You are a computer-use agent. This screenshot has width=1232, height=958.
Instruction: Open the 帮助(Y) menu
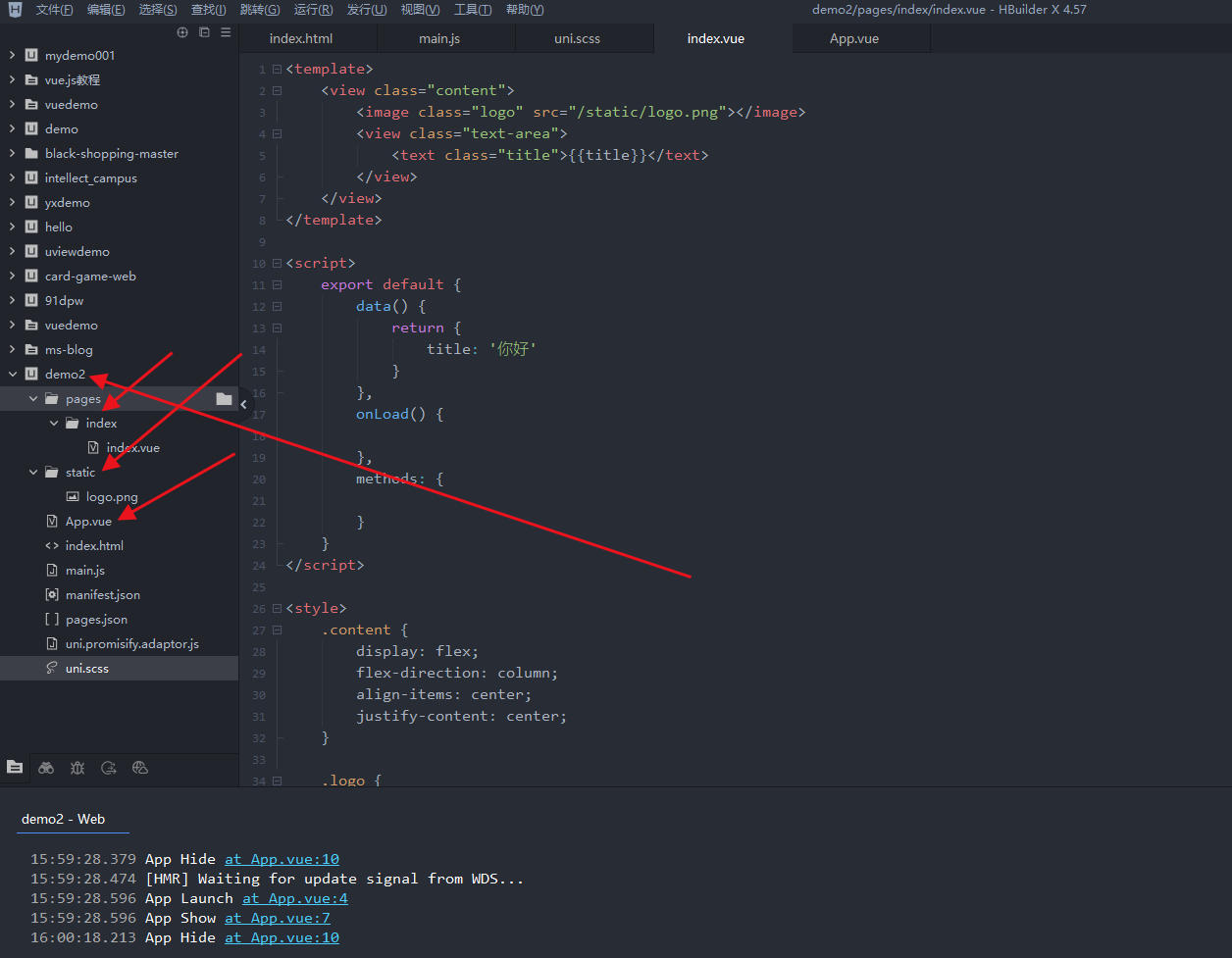pos(525,10)
